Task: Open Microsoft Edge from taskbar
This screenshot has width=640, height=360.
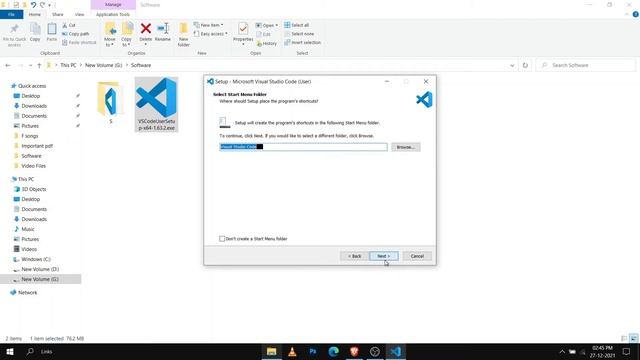Action: (x=333, y=351)
